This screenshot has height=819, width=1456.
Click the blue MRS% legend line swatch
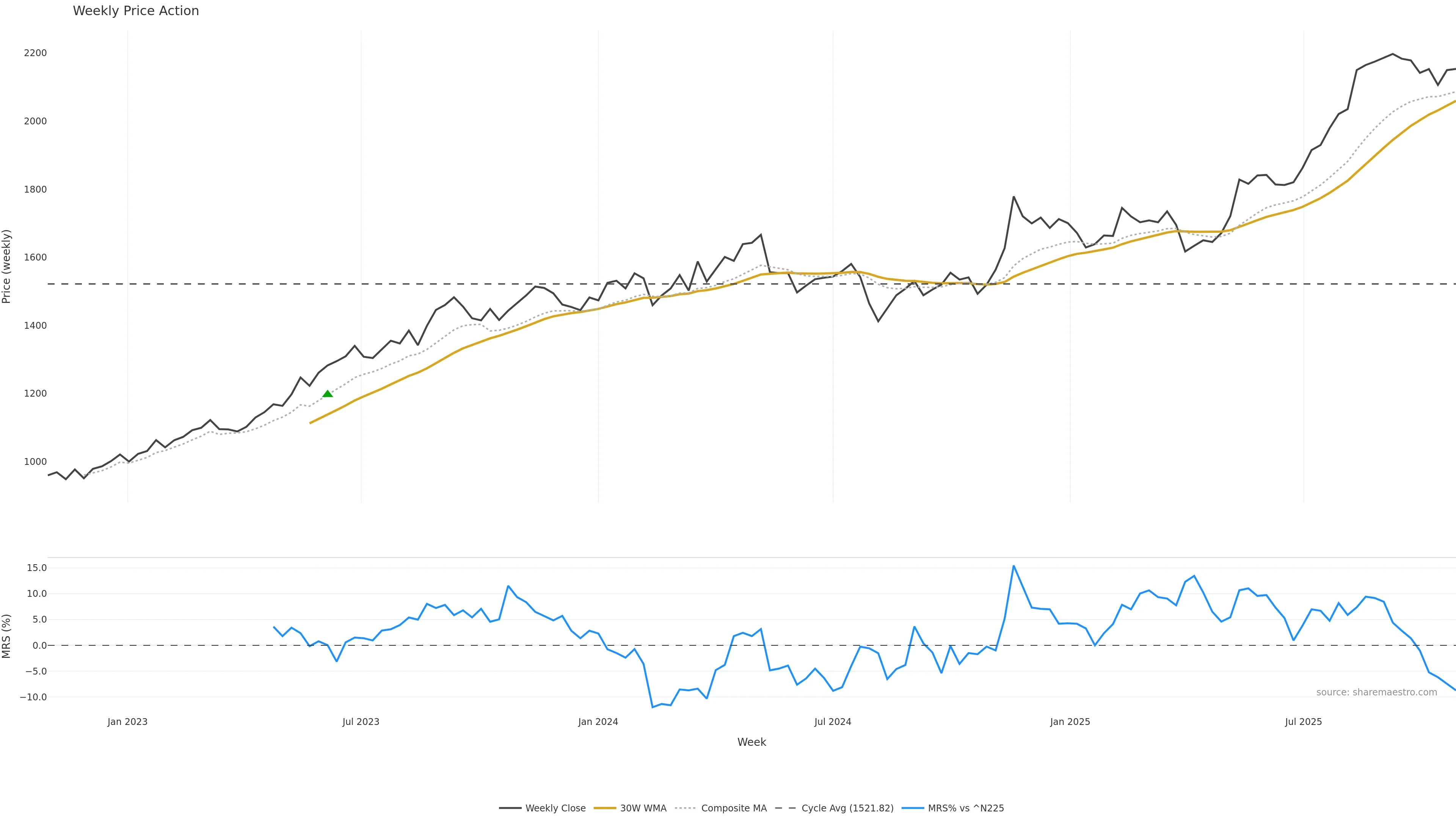912,808
